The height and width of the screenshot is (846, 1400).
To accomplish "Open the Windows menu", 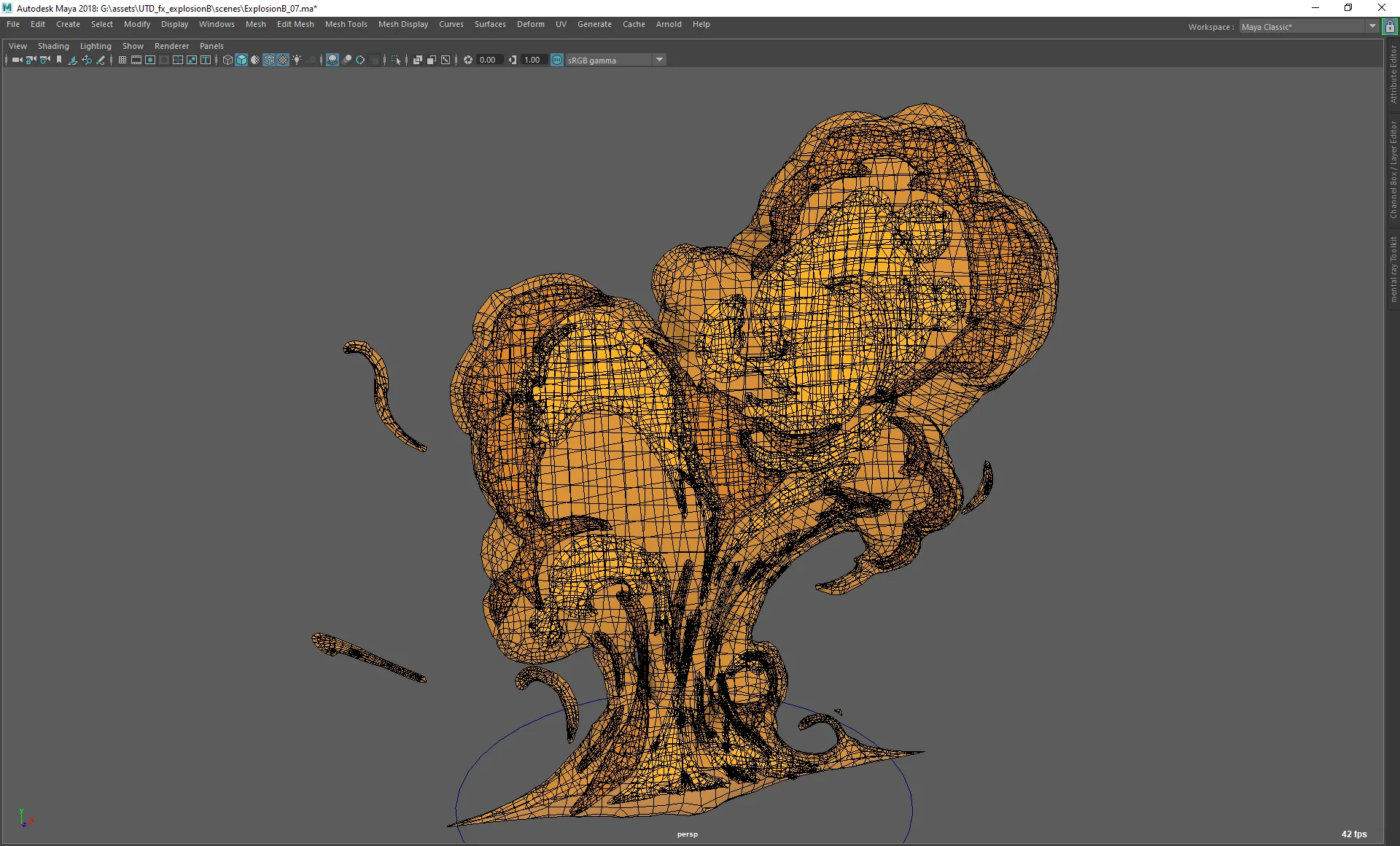I will (x=217, y=24).
